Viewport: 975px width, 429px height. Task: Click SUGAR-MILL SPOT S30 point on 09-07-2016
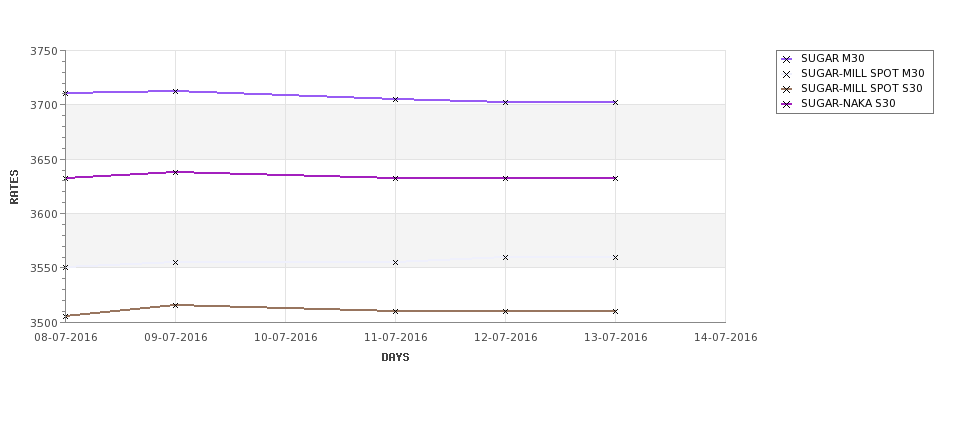175,305
